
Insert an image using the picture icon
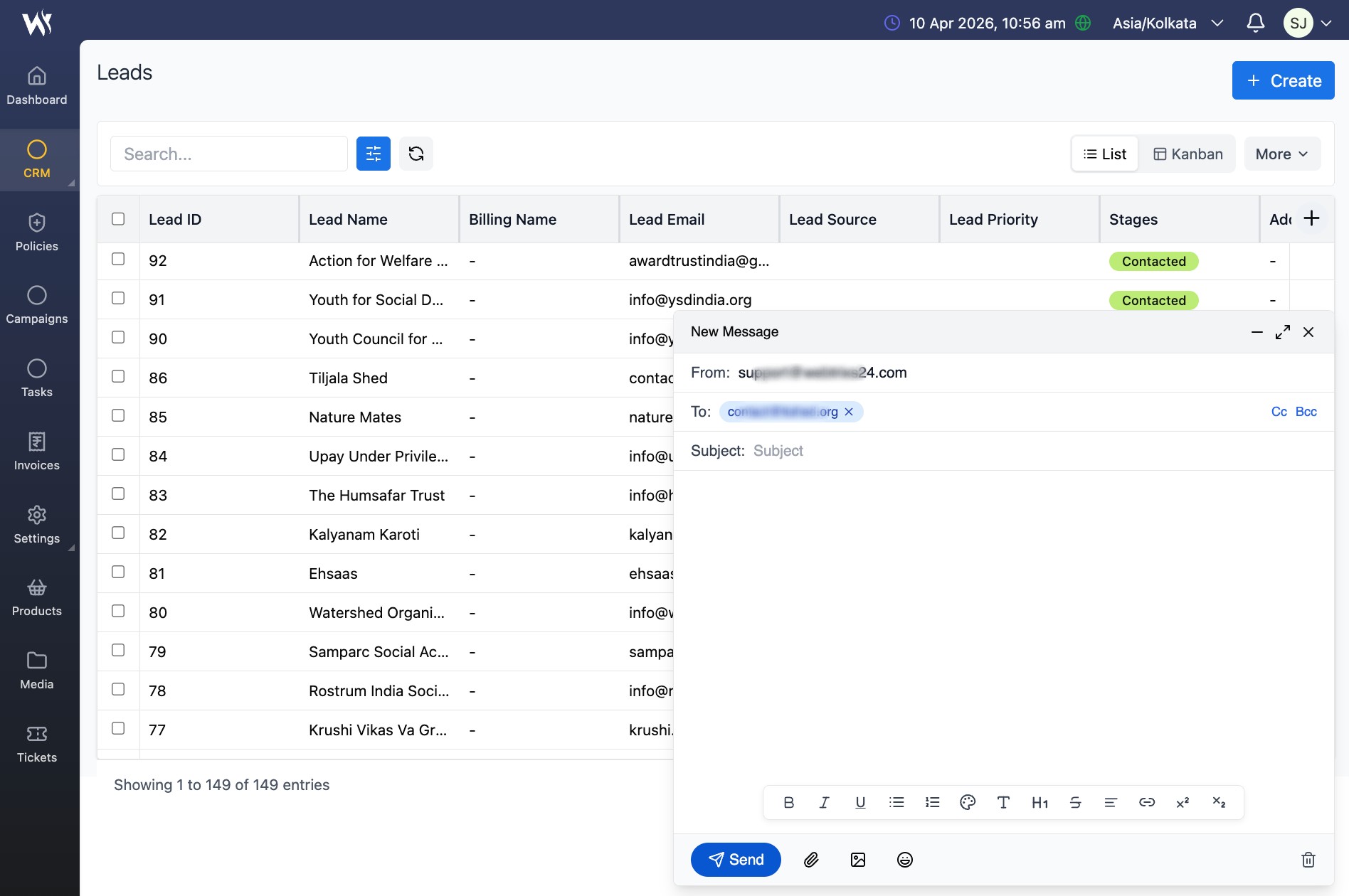[858, 860]
